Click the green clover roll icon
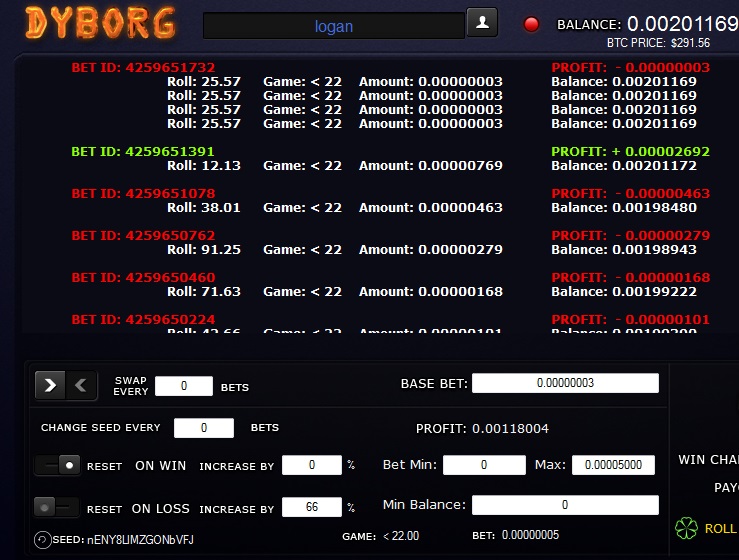The image size is (739, 560). (x=686, y=528)
